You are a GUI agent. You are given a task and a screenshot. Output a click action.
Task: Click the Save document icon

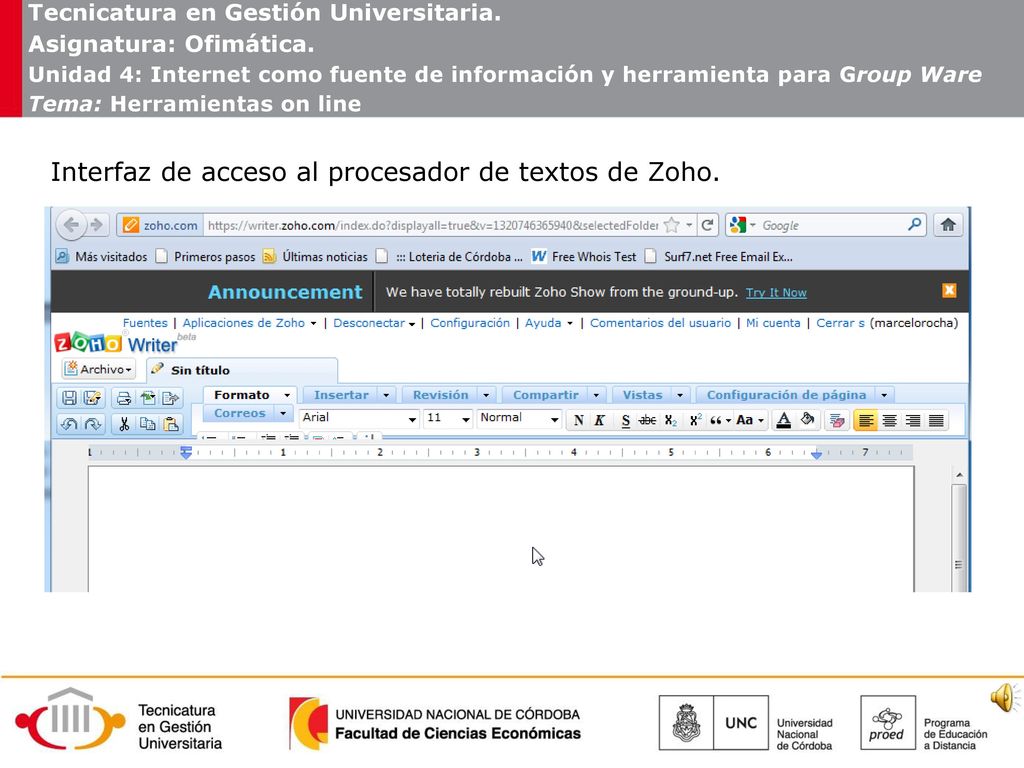coord(69,398)
